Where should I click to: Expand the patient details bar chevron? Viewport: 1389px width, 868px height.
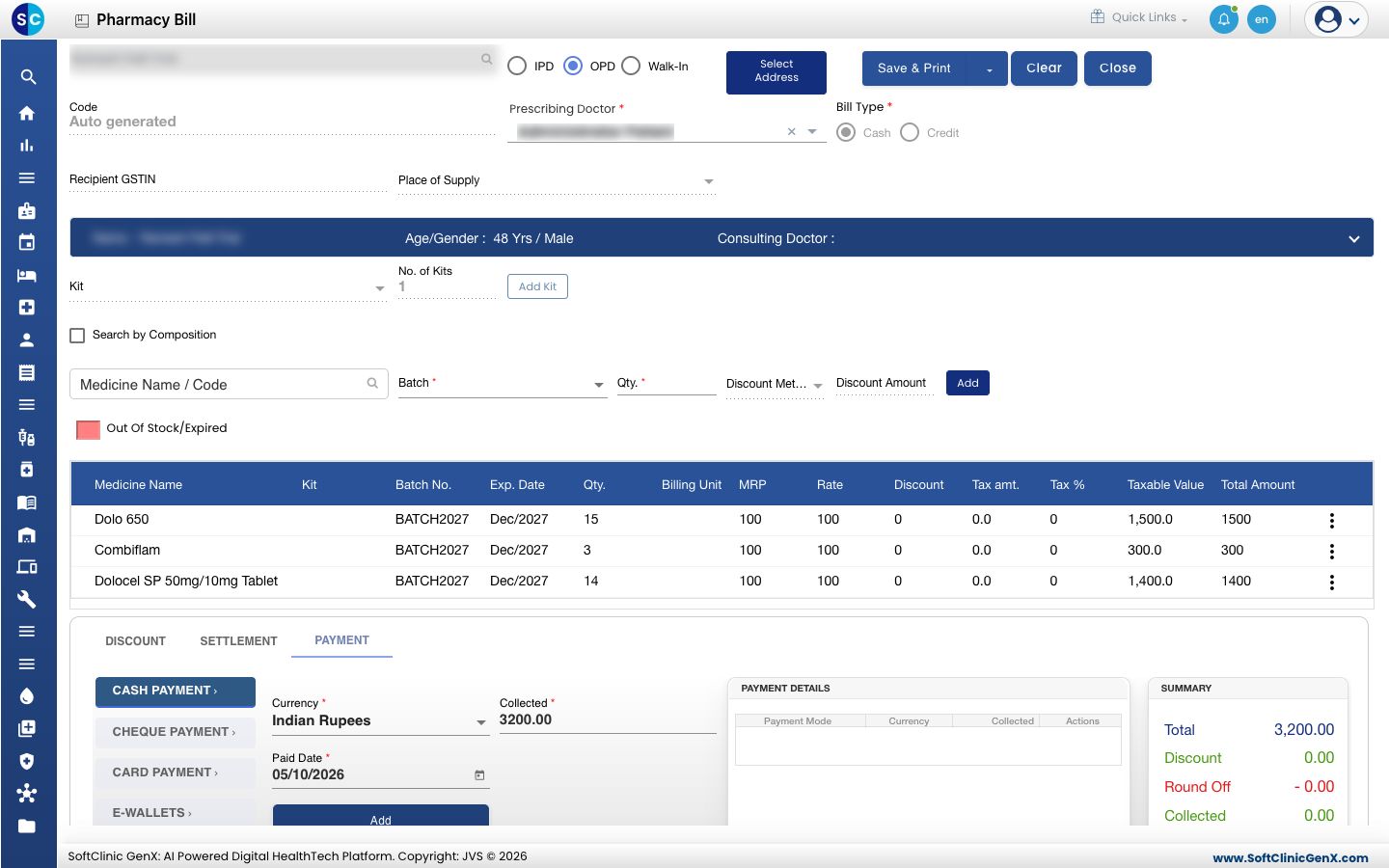tap(1354, 239)
